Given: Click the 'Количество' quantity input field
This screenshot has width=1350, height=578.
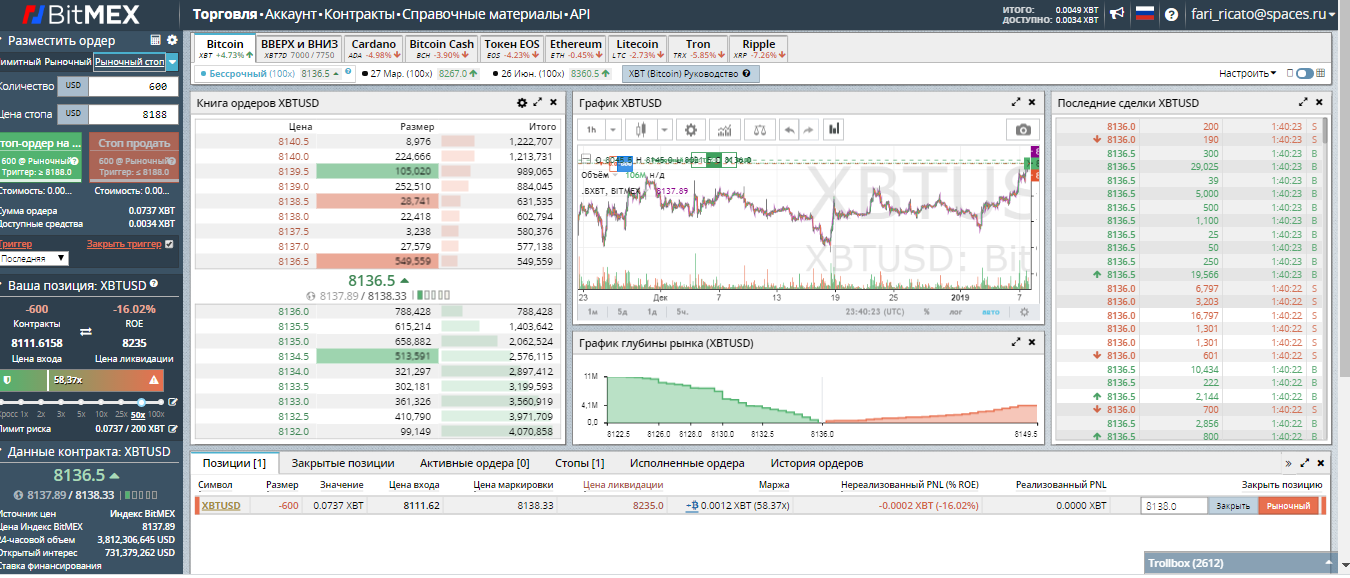Looking at the screenshot, I should pyautogui.click(x=132, y=87).
